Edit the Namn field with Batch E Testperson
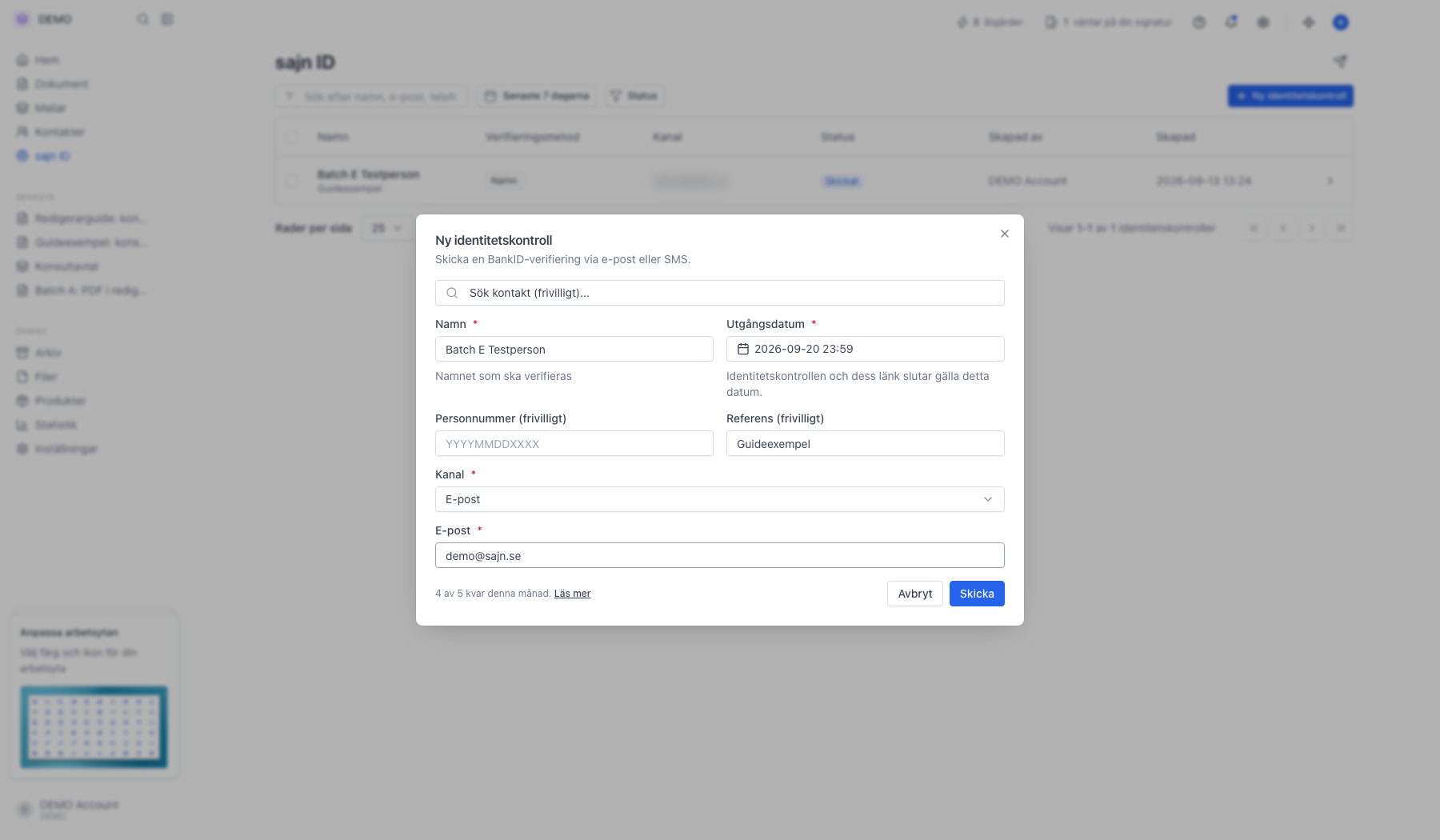 tap(574, 349)
